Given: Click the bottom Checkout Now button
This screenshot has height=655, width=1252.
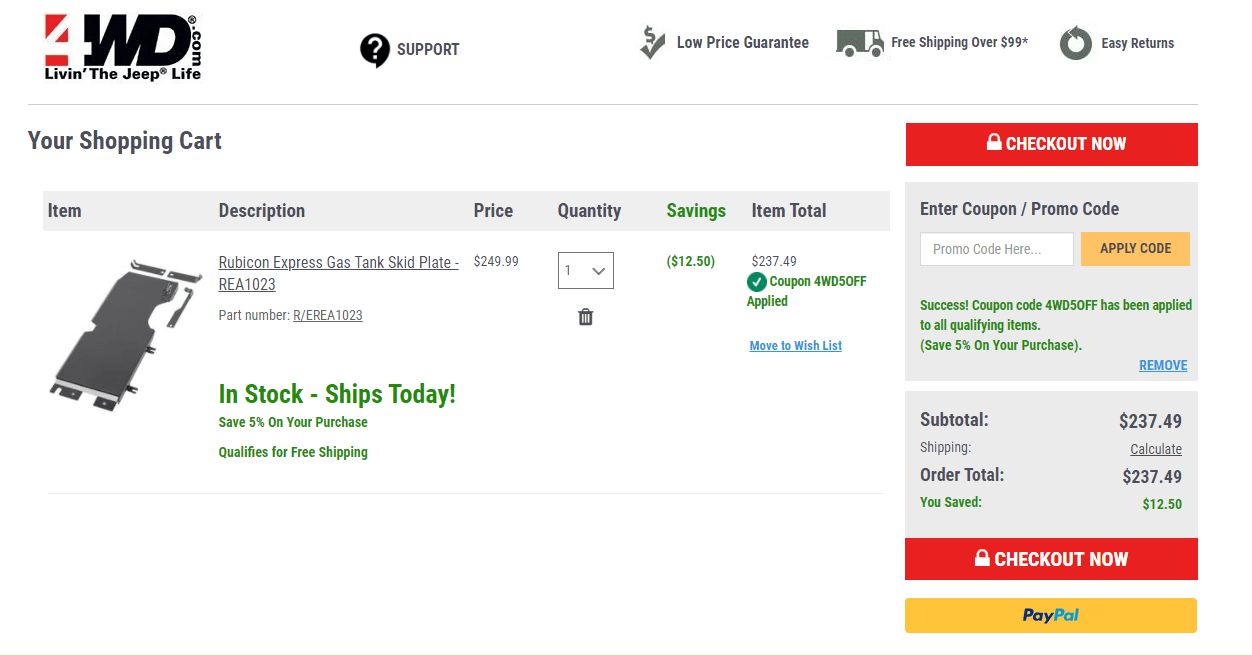Looking at the screenshot, I should 1051,559.
